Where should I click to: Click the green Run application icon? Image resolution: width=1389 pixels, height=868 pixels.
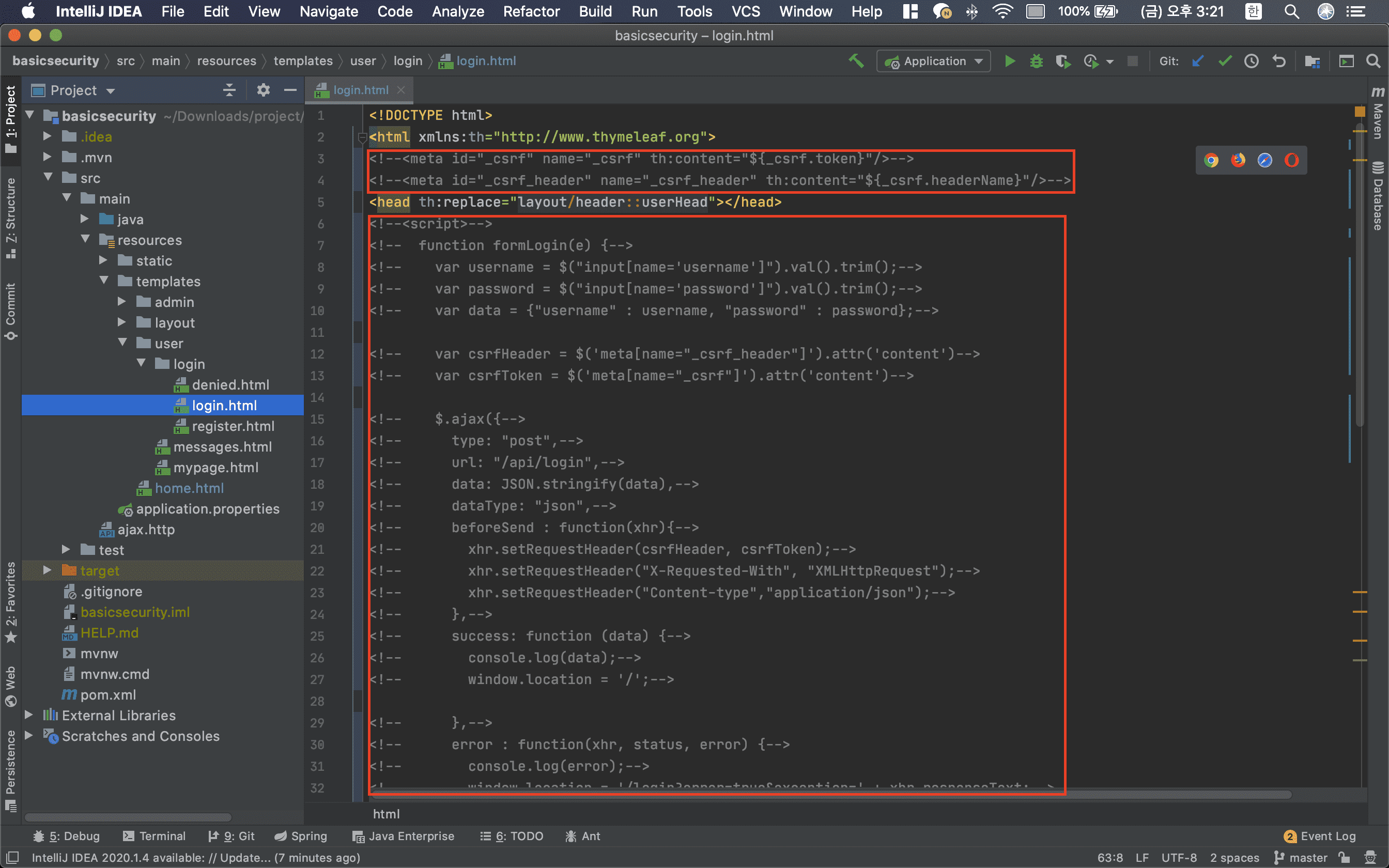click(1010, 61)
